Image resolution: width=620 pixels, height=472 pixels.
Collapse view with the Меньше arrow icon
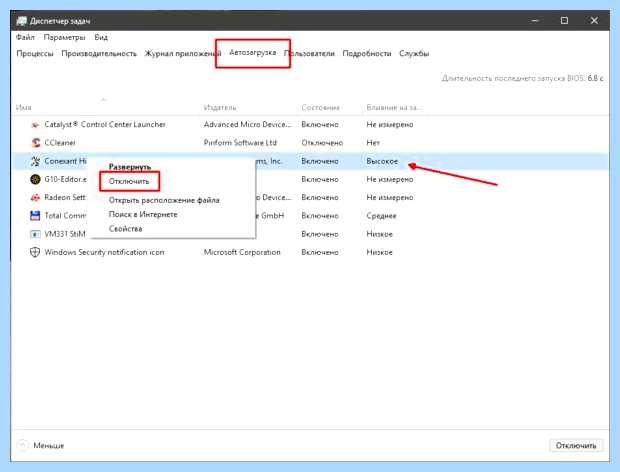[x=23, y=445]
